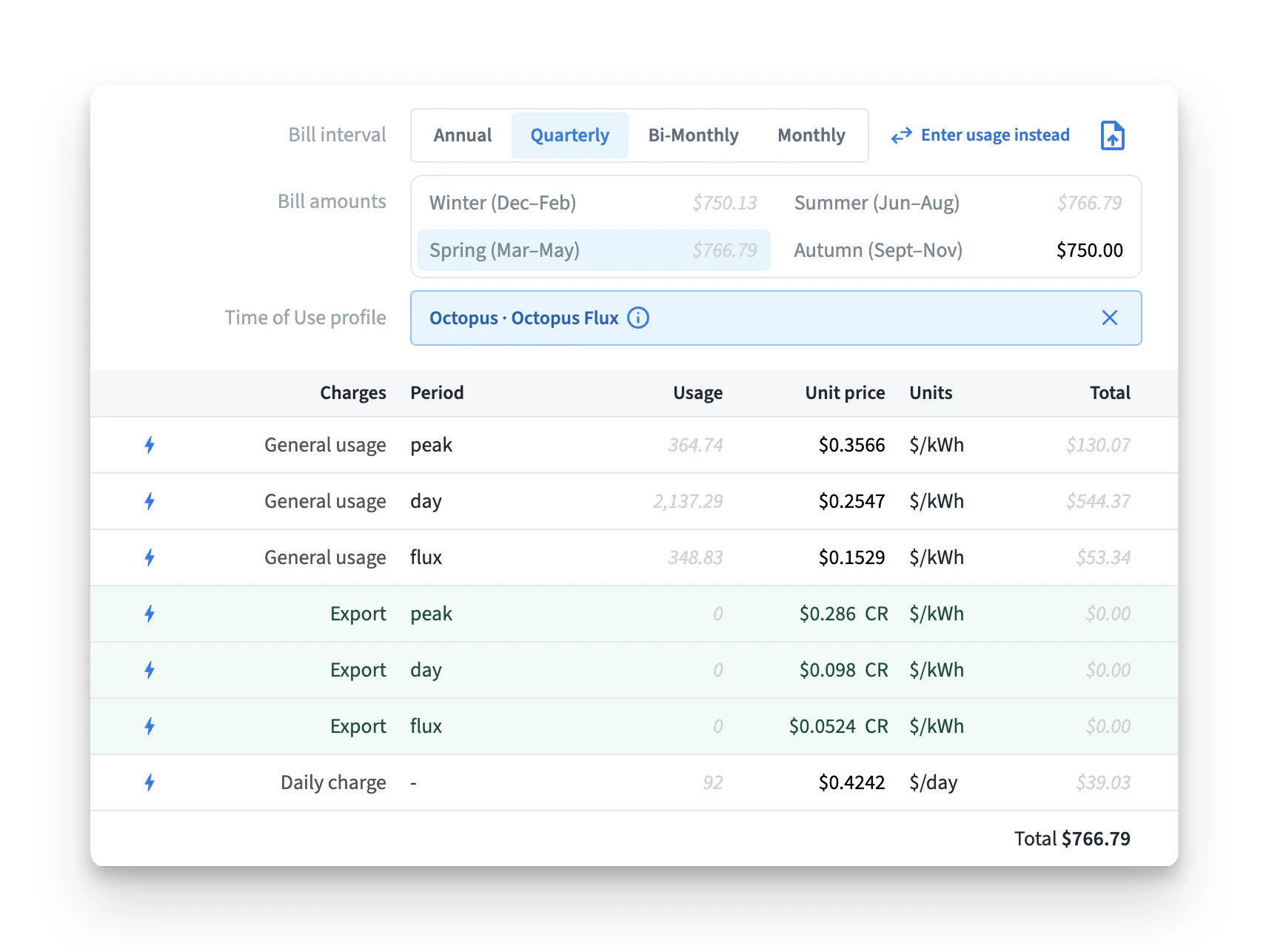Click the $130.07 total cell
1269x952 pixels.
coord(1098,445)
